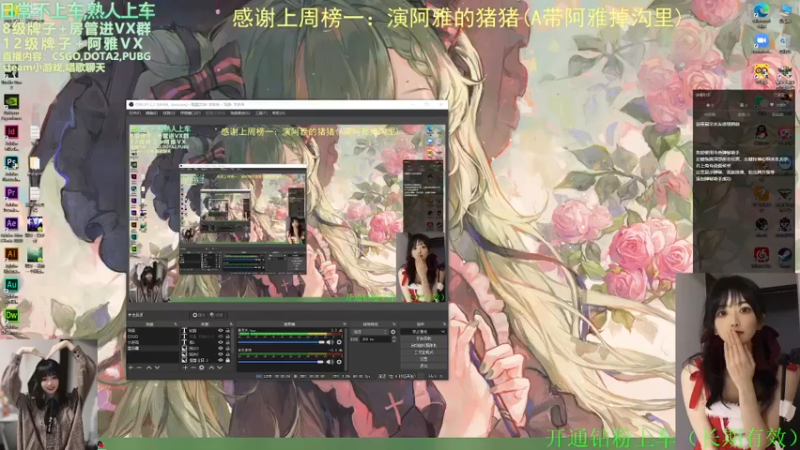Pop out the Sources dock panel
Viewport: 800px width, 450px height.
click(231, 324)
